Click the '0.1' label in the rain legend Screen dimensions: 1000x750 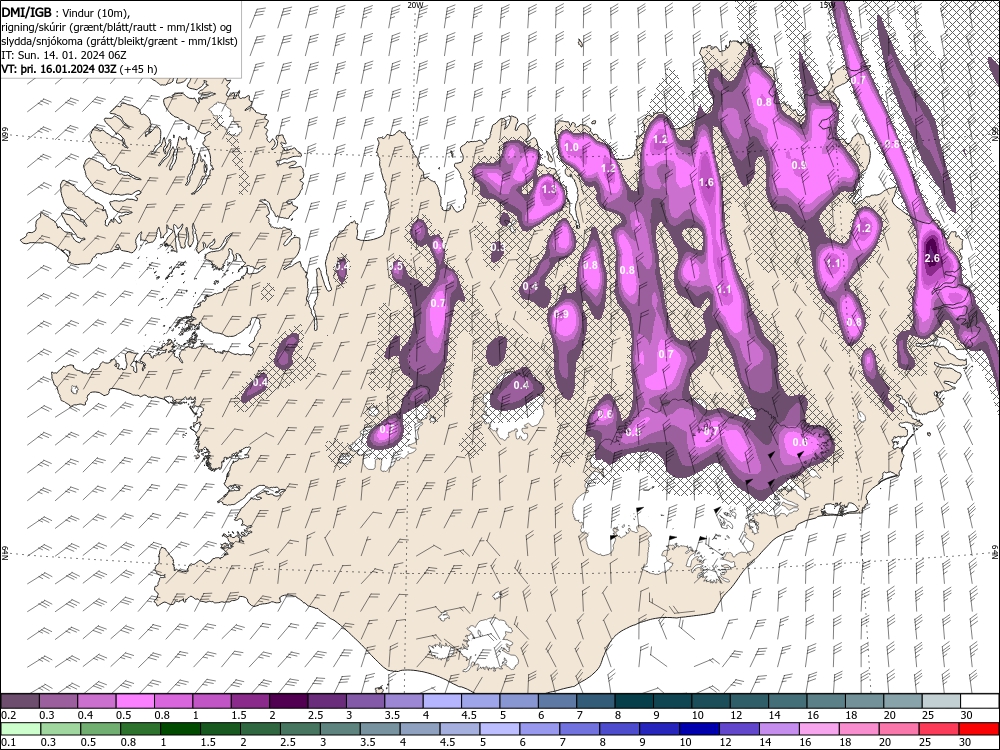(7, 743)
